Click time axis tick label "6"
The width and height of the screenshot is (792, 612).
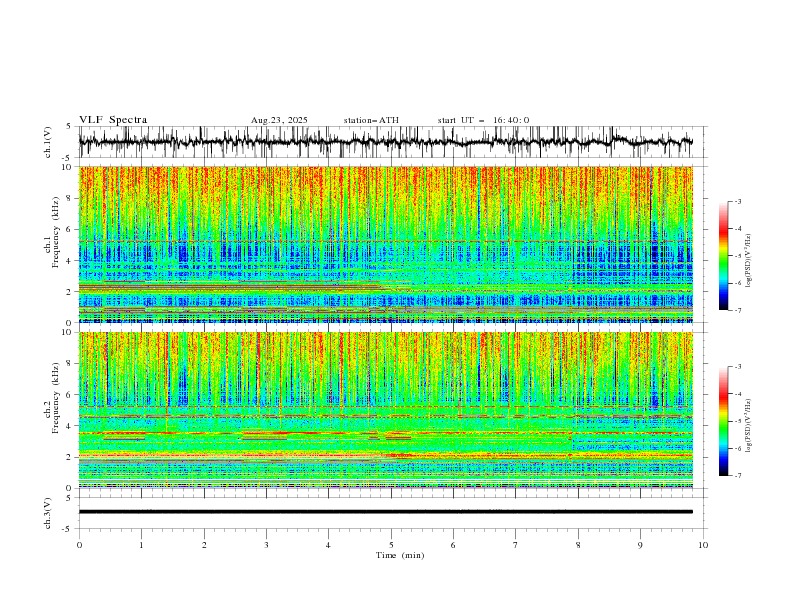[x=454, y=545]
